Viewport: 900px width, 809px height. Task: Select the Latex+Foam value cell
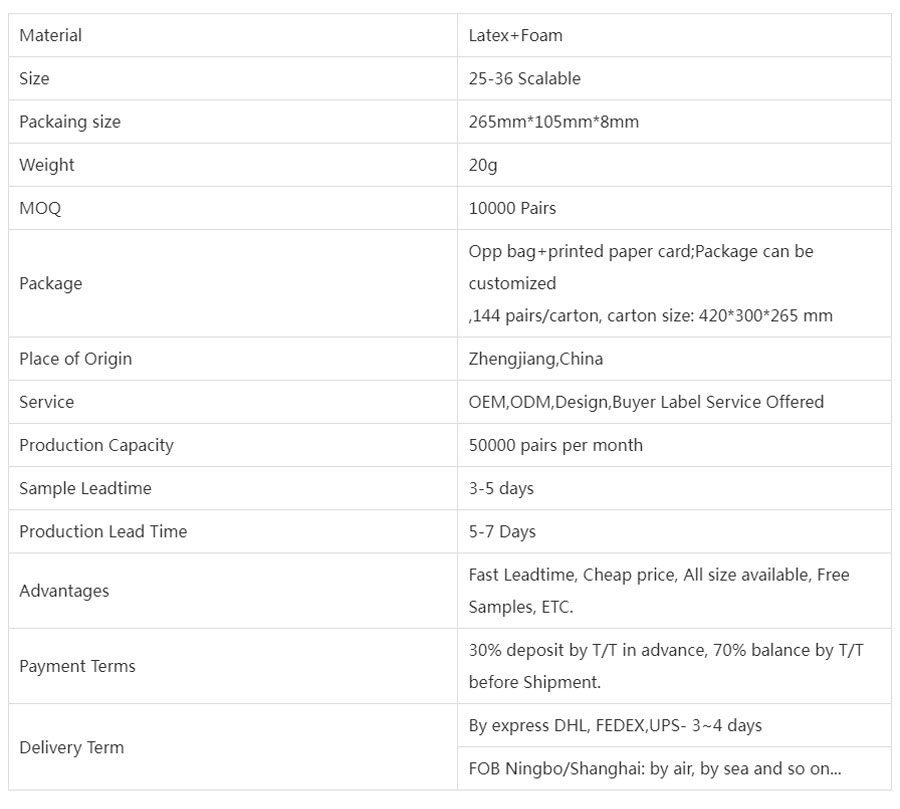pos(674,35)
